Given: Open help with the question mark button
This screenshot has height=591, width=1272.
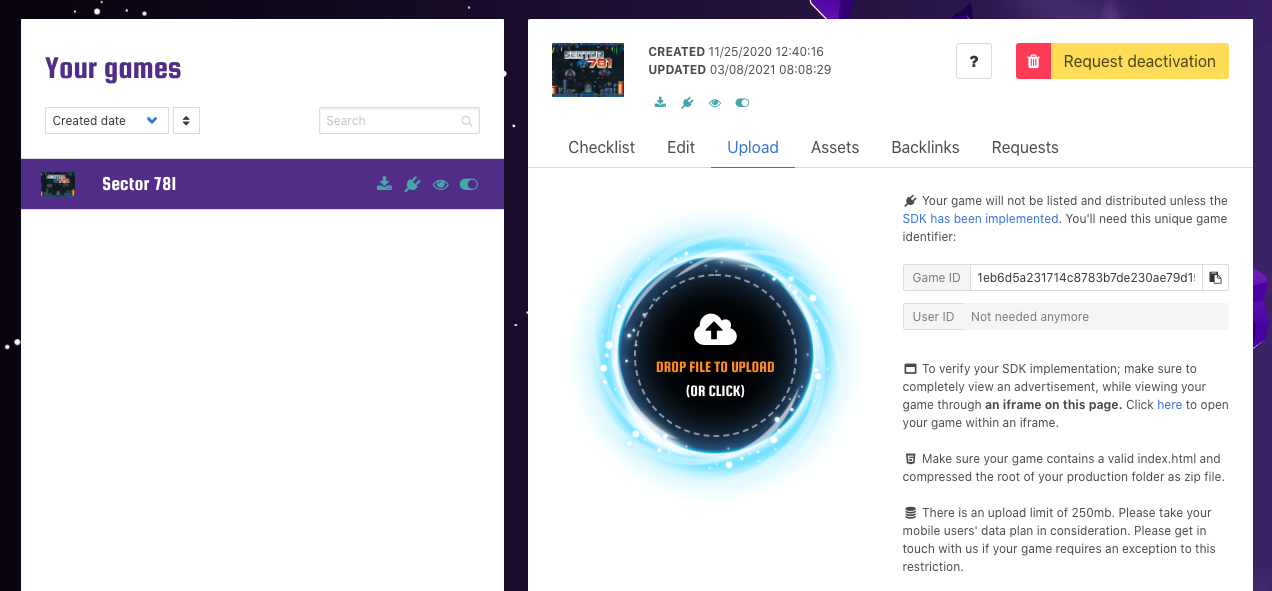Looking at the screenshot, I should 974,61.
